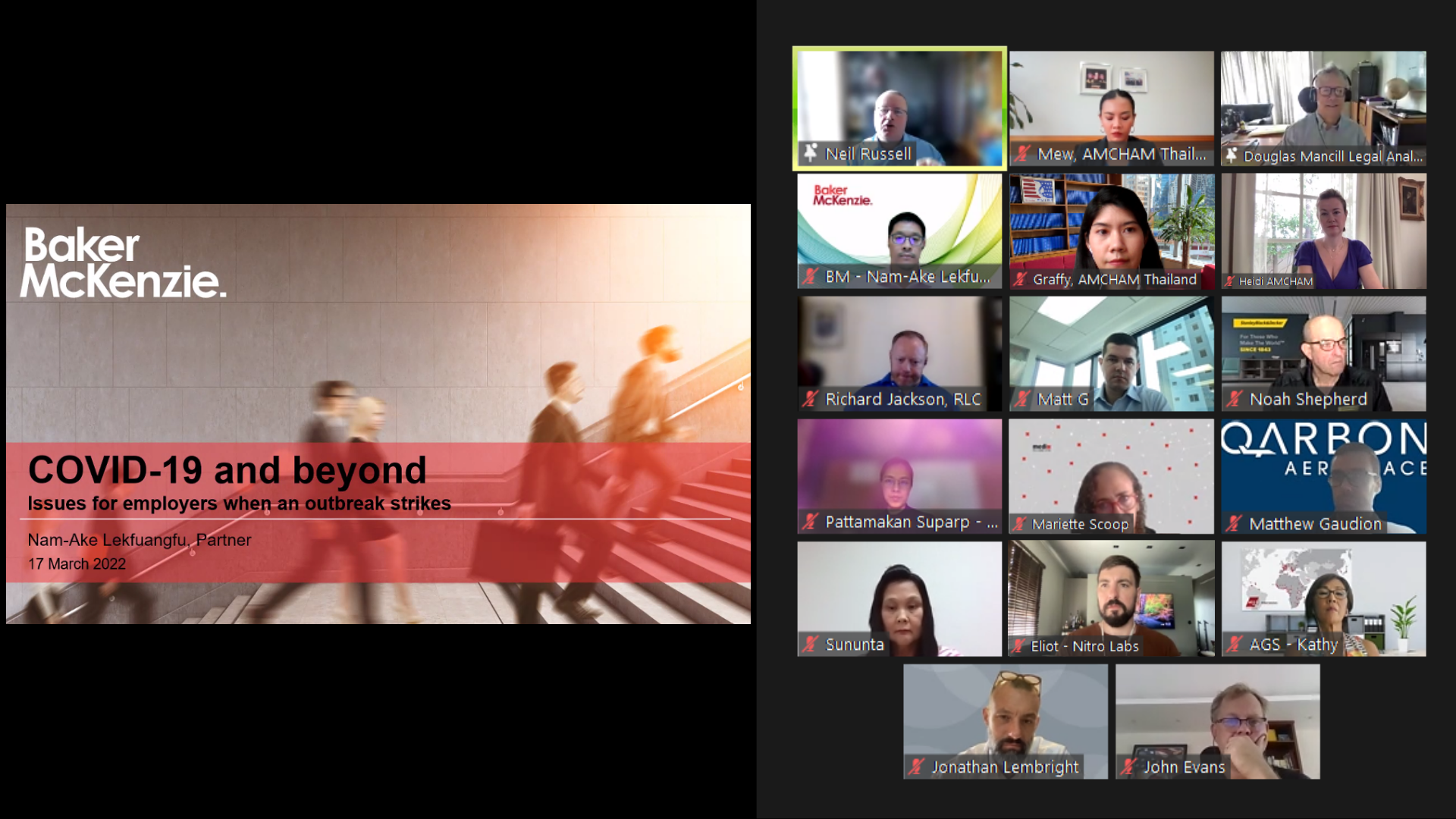Click the muted mic icon for Noah Shepherd

tap(1235, 399)
